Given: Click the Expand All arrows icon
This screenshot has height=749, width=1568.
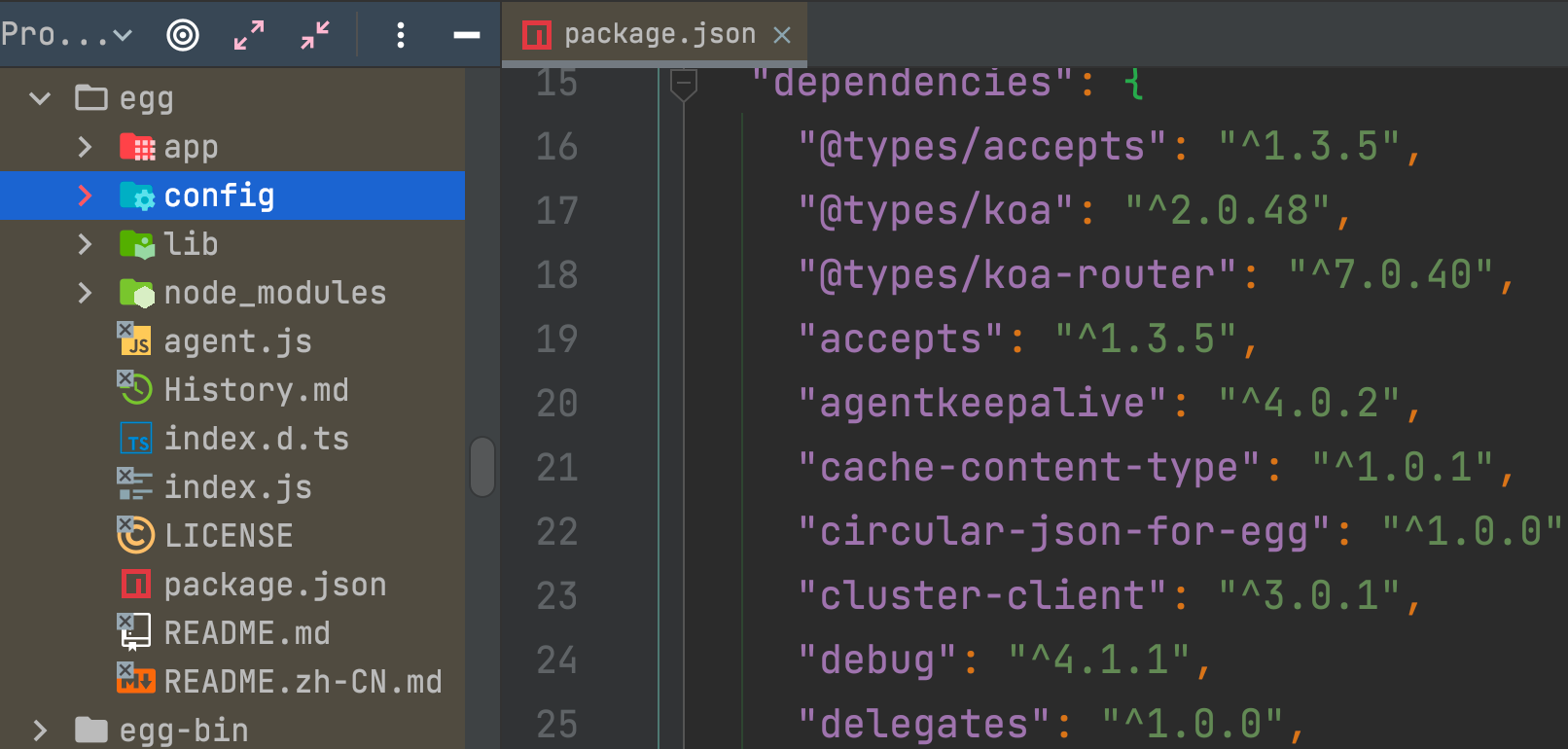Looking at the screenshot, I should click(249, 35).
